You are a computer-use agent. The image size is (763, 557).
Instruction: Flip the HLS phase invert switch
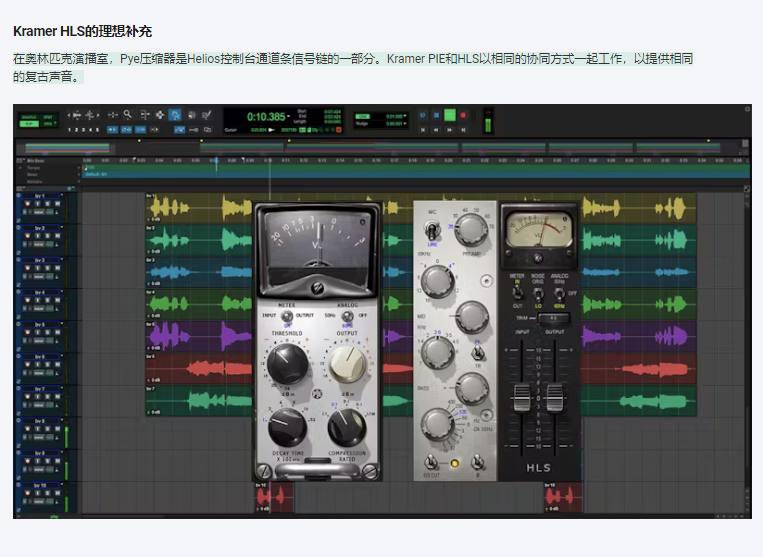tap(478, 462)
